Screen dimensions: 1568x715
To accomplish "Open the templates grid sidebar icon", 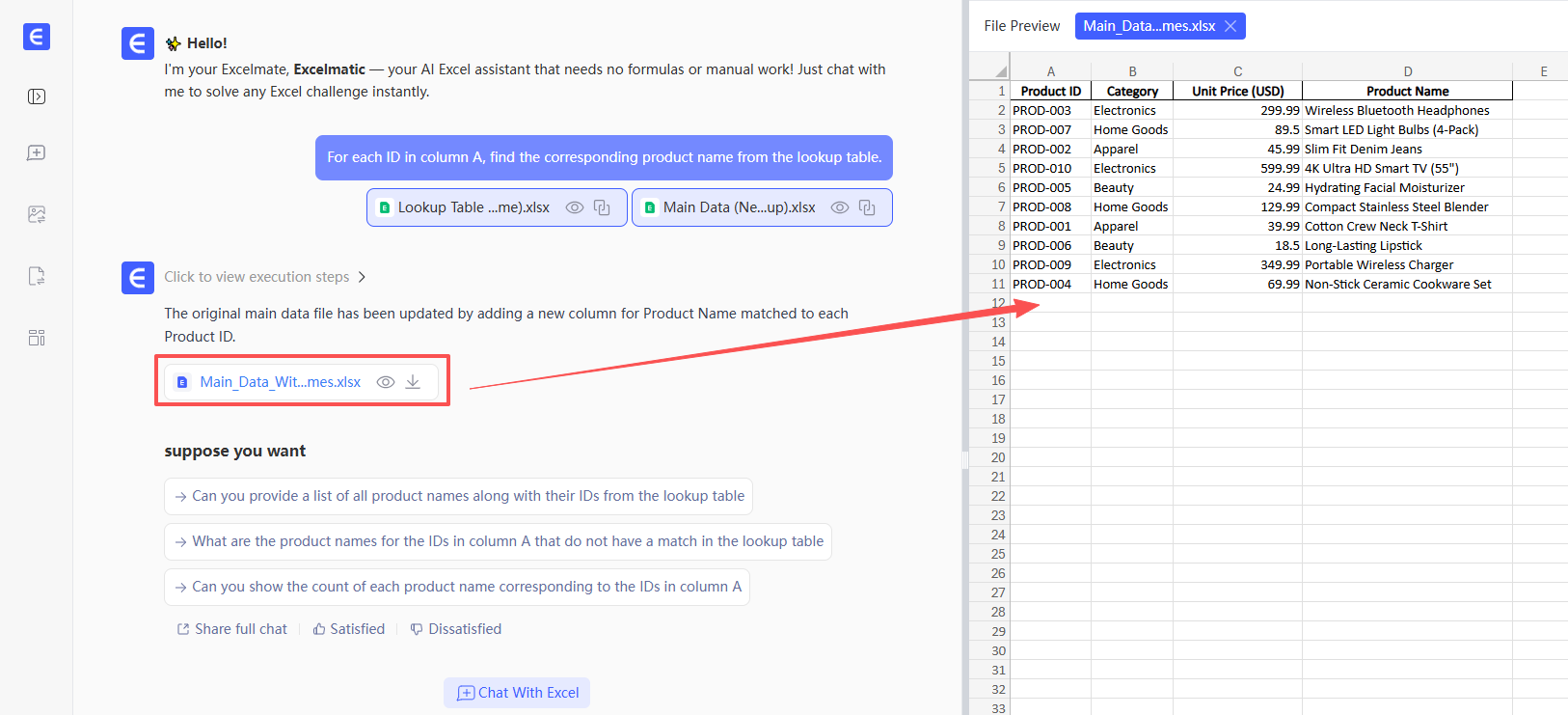I will point(37,338).
